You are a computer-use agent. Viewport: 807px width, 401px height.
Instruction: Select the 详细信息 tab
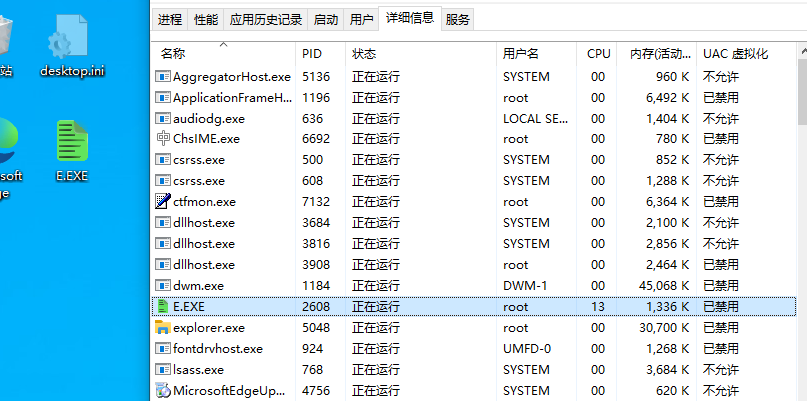pyautogui.click(x=410, y=19)
